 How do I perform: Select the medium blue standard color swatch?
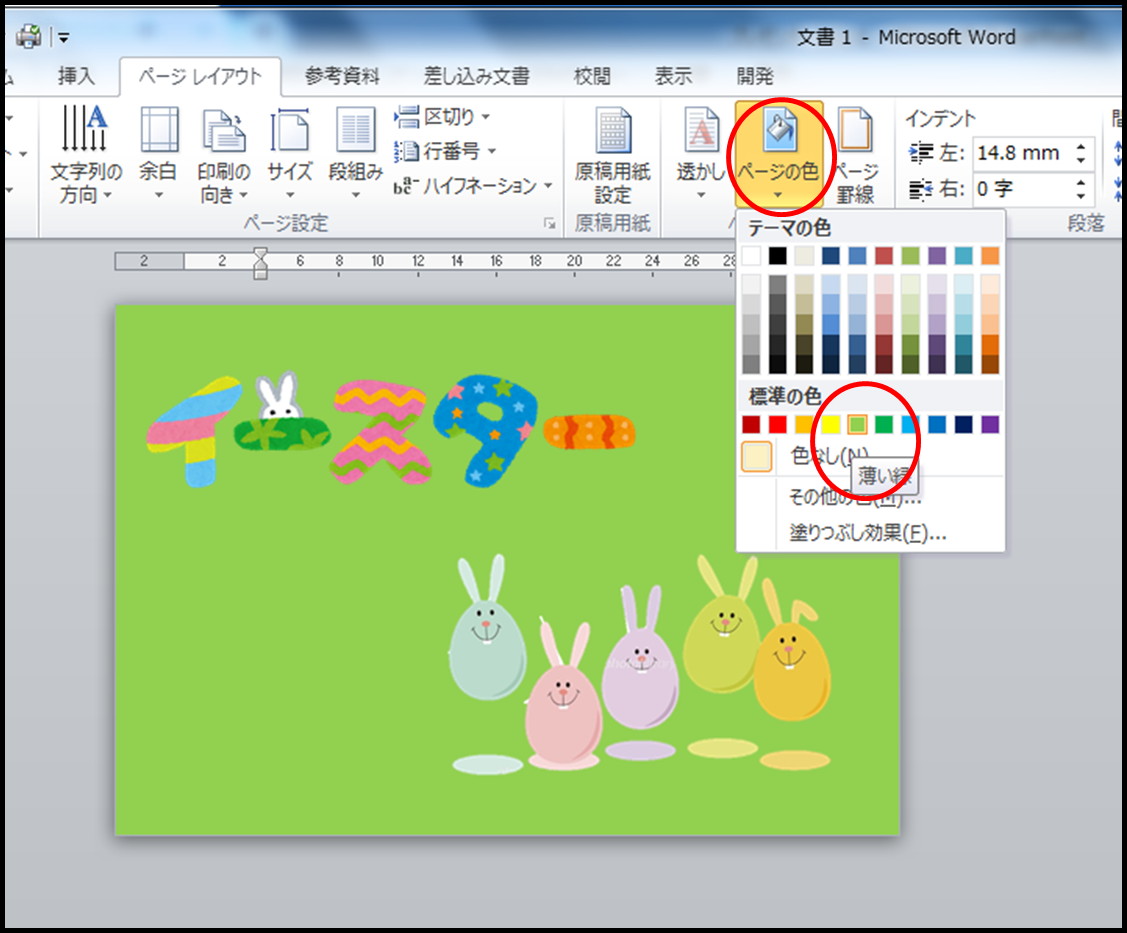pyautogui.click(x=937, y=425)
